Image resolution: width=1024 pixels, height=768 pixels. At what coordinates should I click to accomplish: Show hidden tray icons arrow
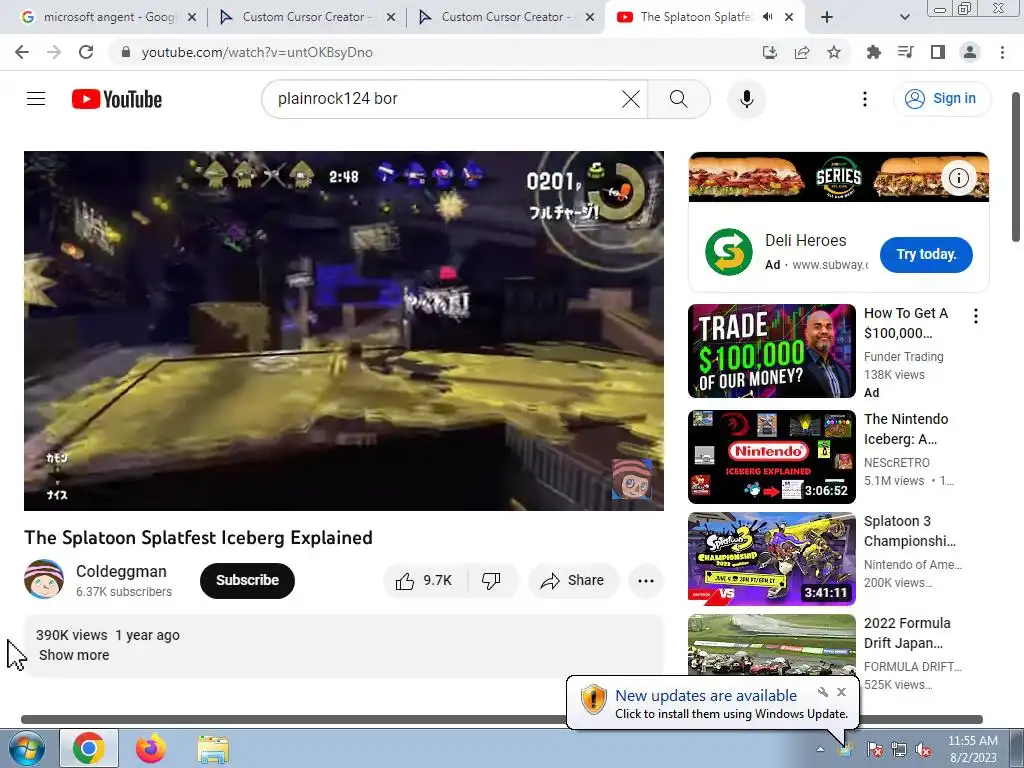point(820,749)
